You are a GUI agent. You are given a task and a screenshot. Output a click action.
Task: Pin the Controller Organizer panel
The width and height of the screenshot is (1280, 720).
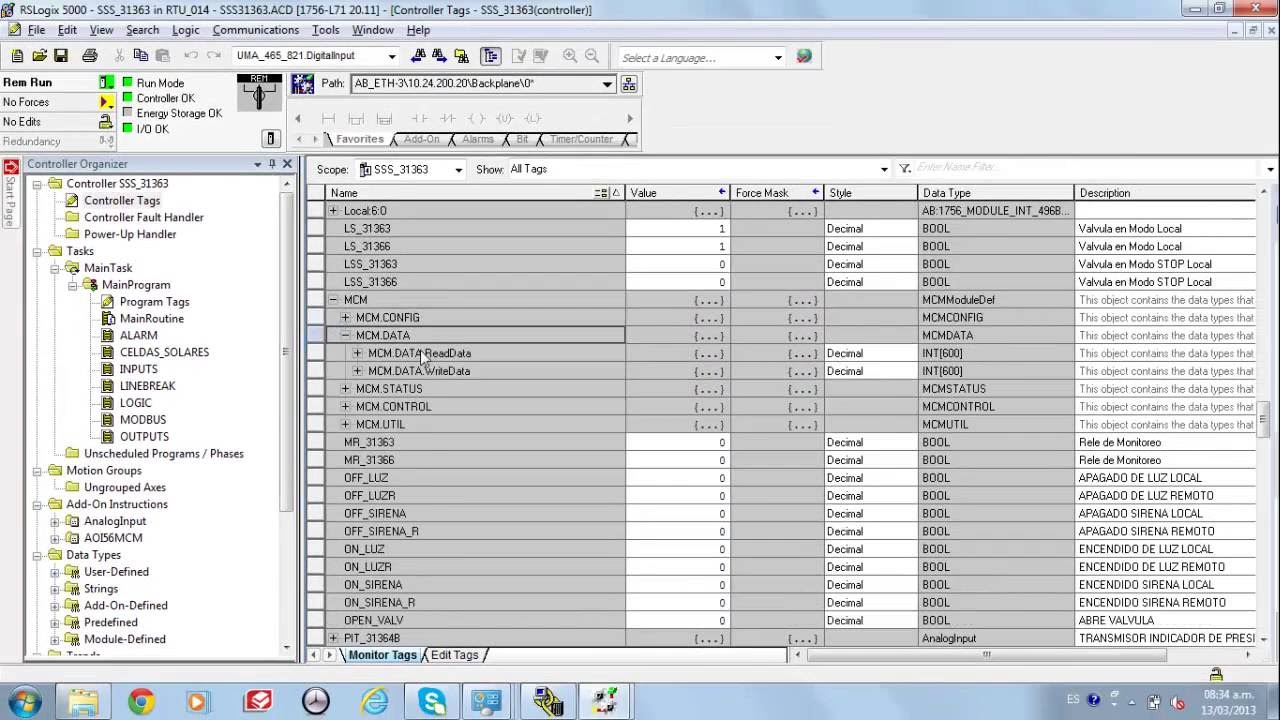[272, 164]
